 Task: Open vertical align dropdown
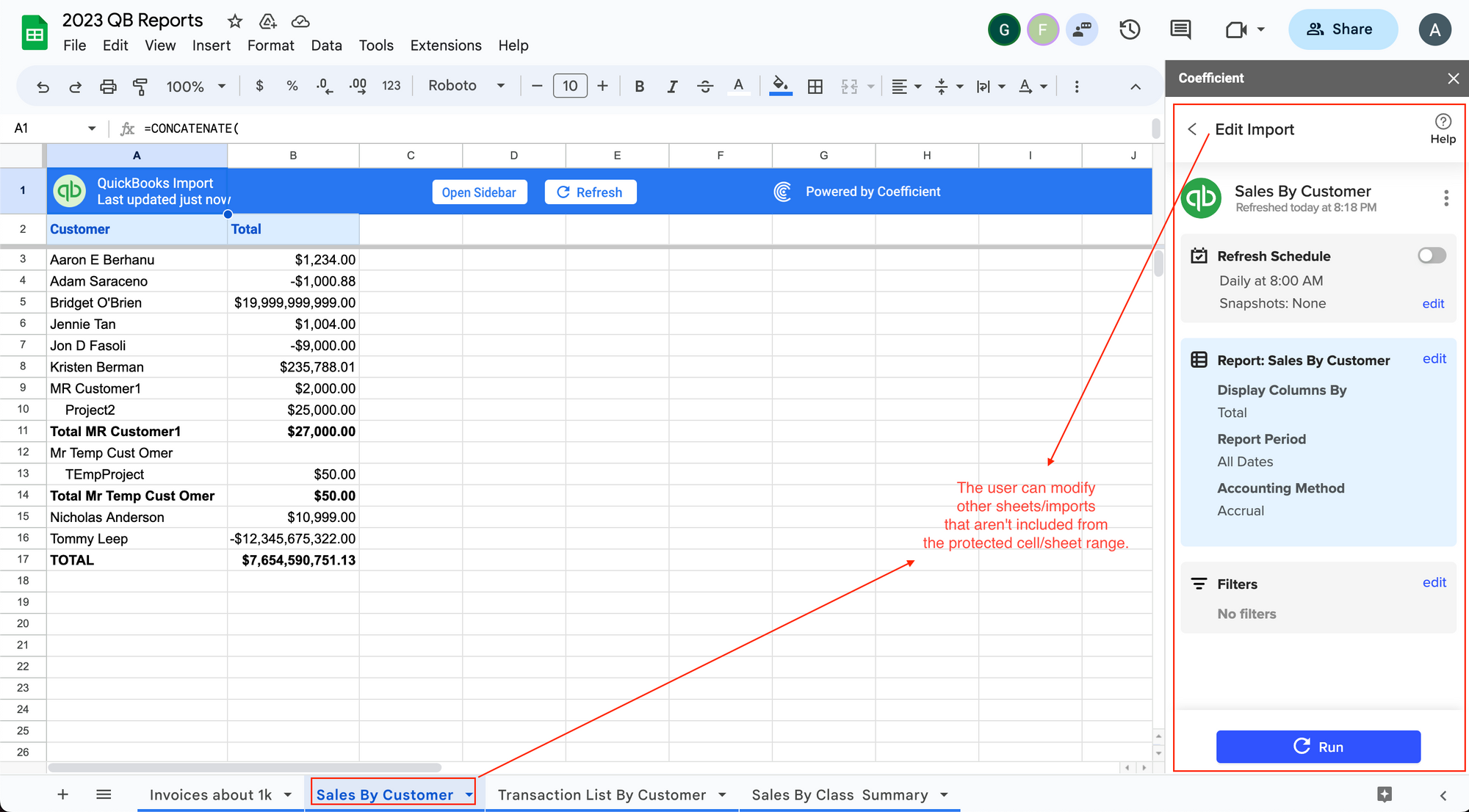pos(948,87)
